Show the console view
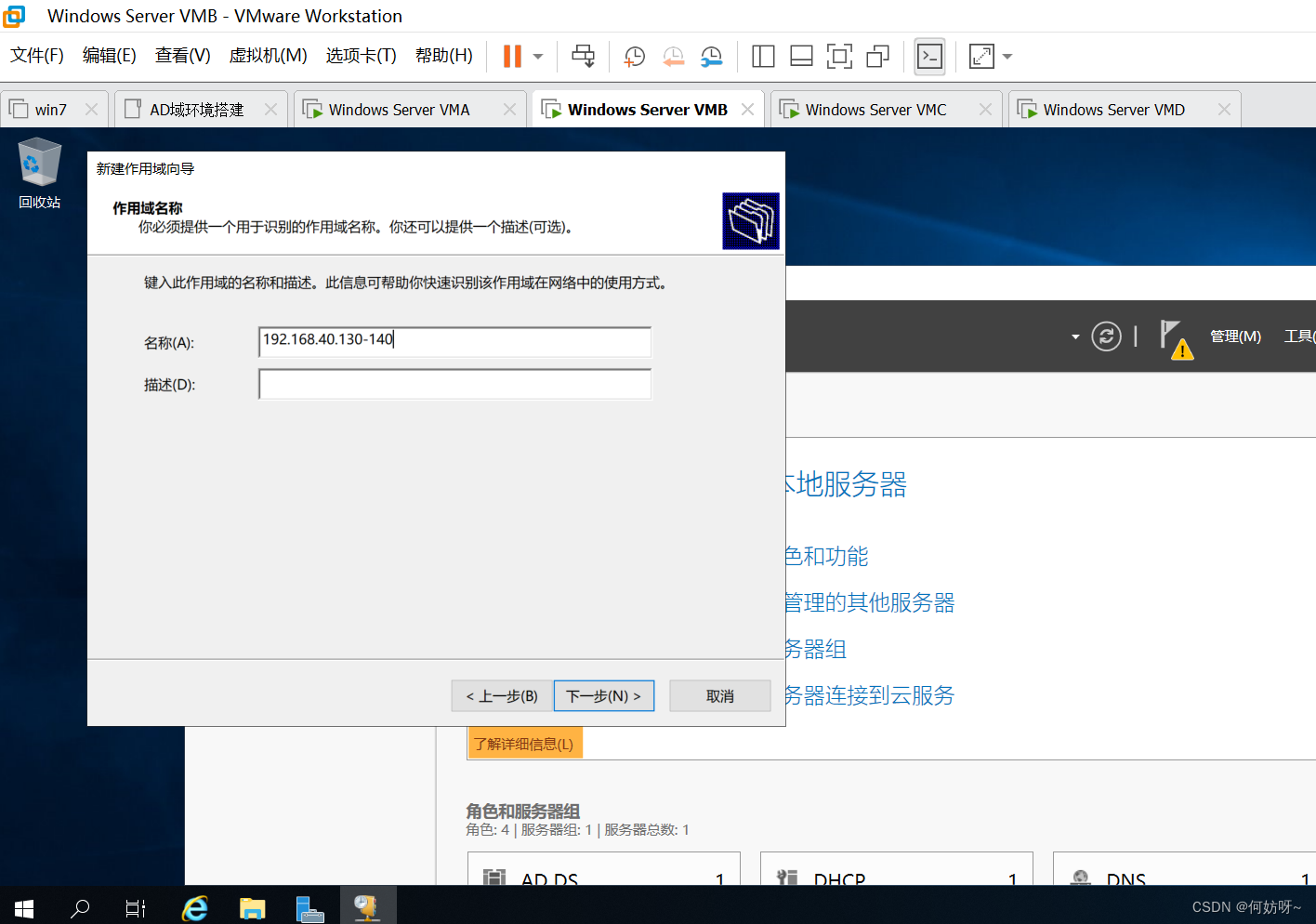 coord(929,57)
